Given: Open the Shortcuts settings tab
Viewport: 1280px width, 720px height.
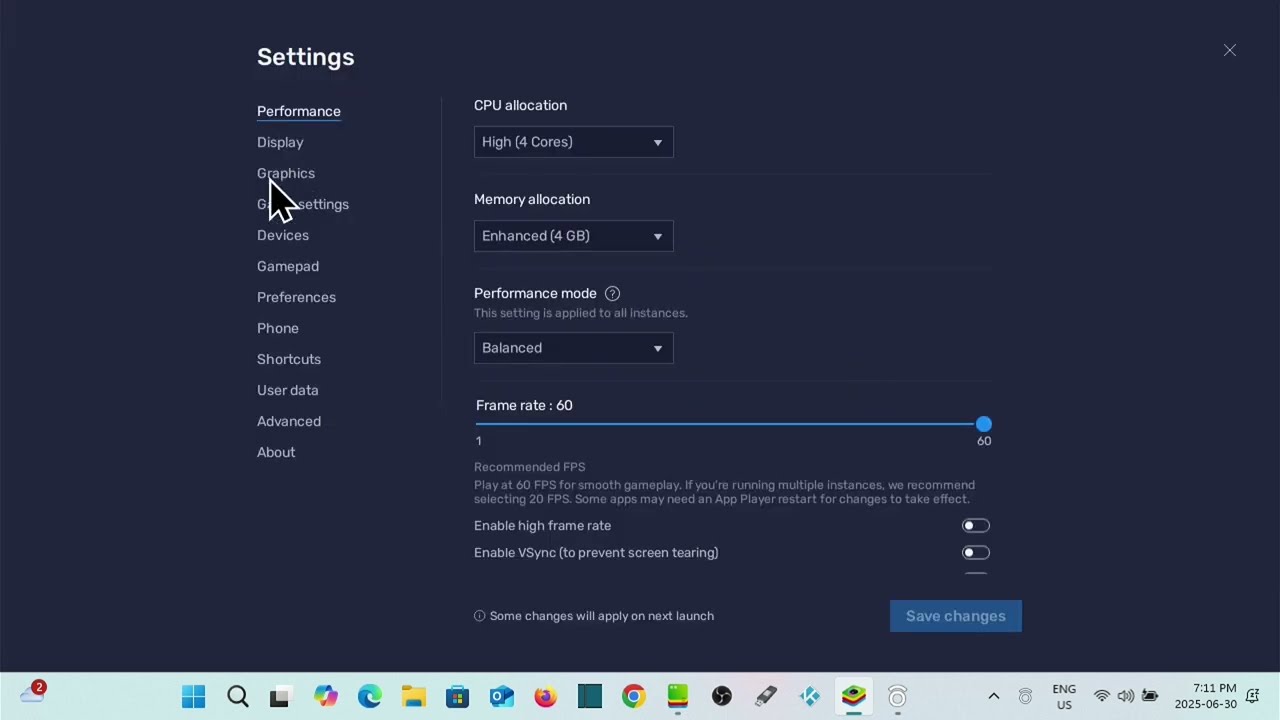Looking at the screenshot, I should [x=289, y=359].
